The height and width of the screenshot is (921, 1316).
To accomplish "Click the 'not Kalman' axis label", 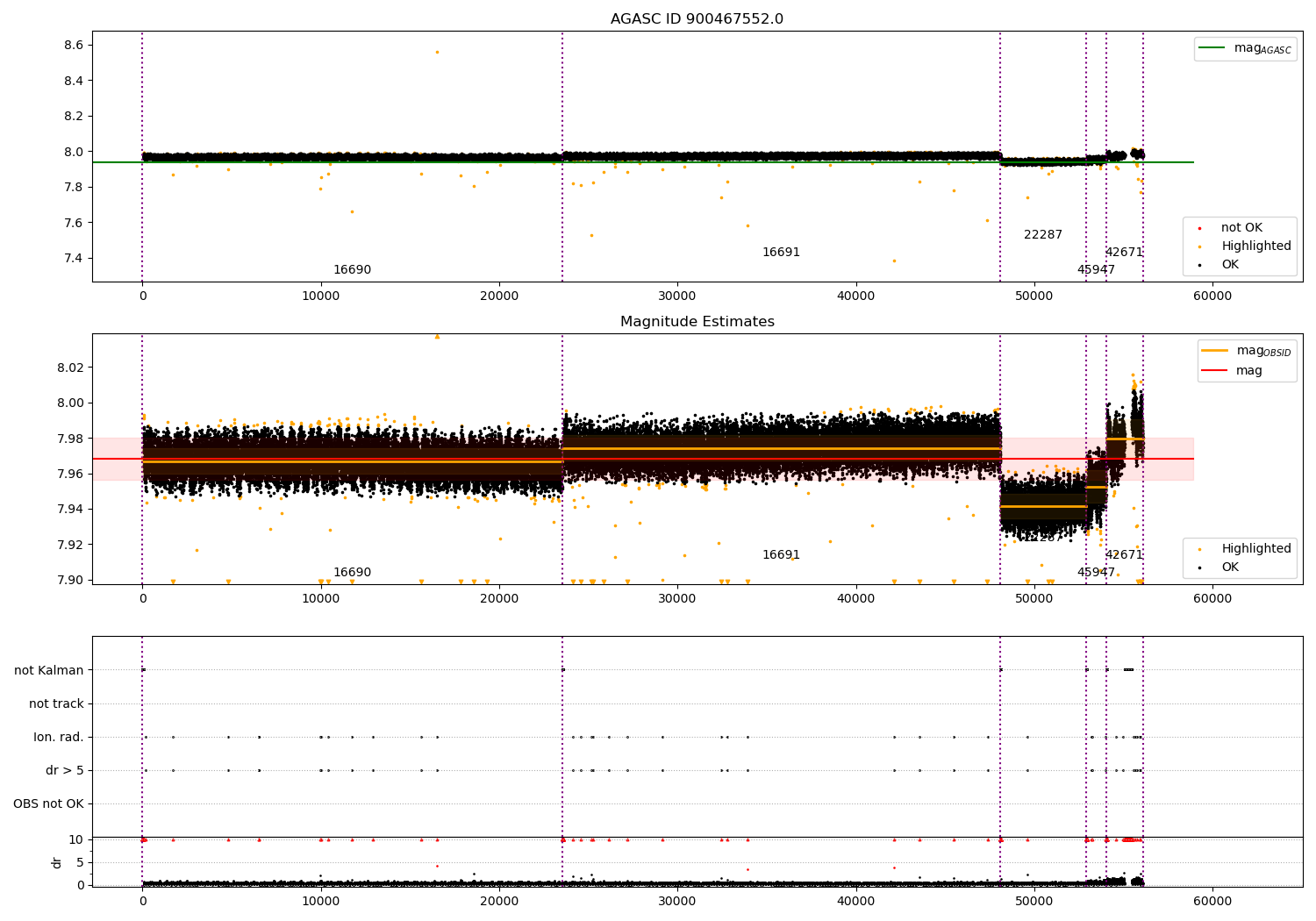I will (49, 670).
